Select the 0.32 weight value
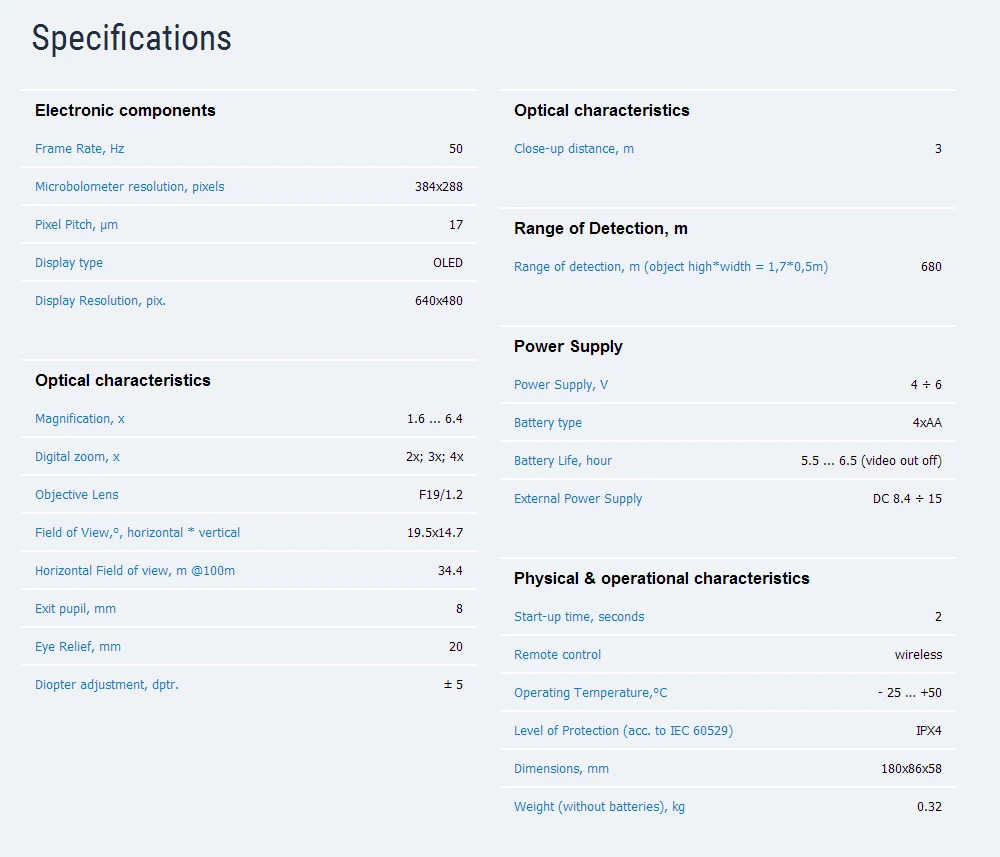The width and height of the screenshot is (1000, 857). pyautogui.click(x=929, y=807)
